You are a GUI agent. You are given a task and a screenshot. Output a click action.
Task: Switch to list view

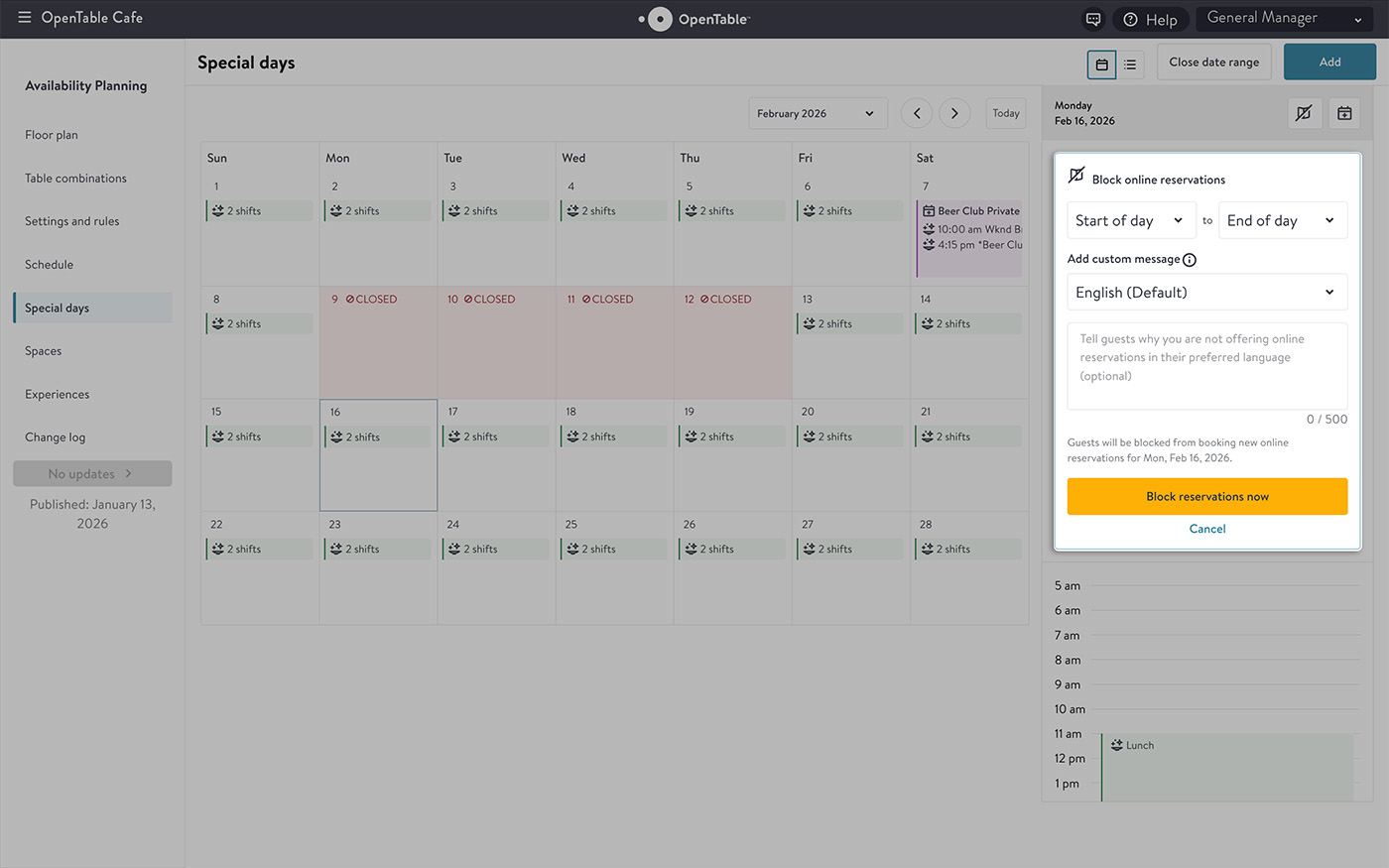tap(1130, 64)
